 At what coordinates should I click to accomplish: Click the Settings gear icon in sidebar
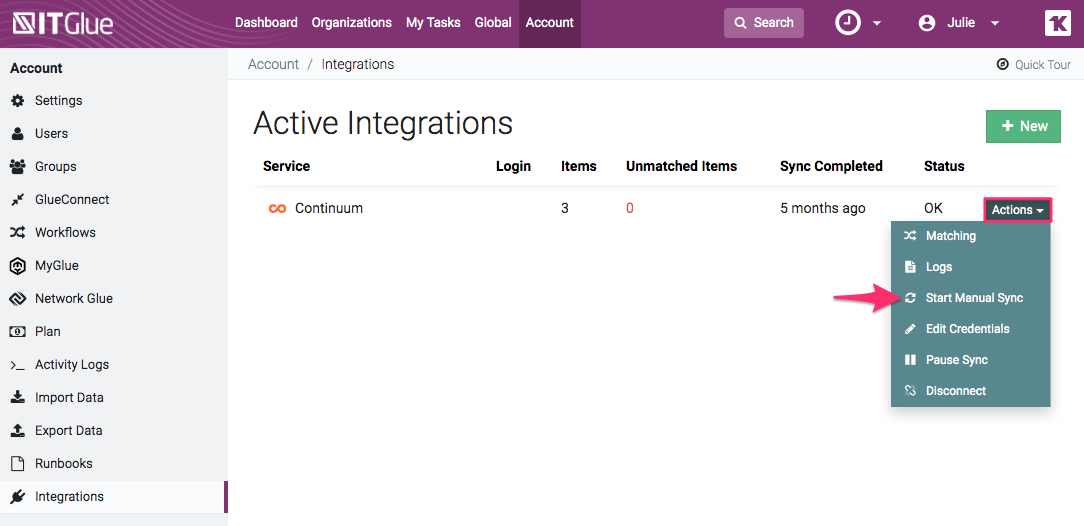(18, 101)
